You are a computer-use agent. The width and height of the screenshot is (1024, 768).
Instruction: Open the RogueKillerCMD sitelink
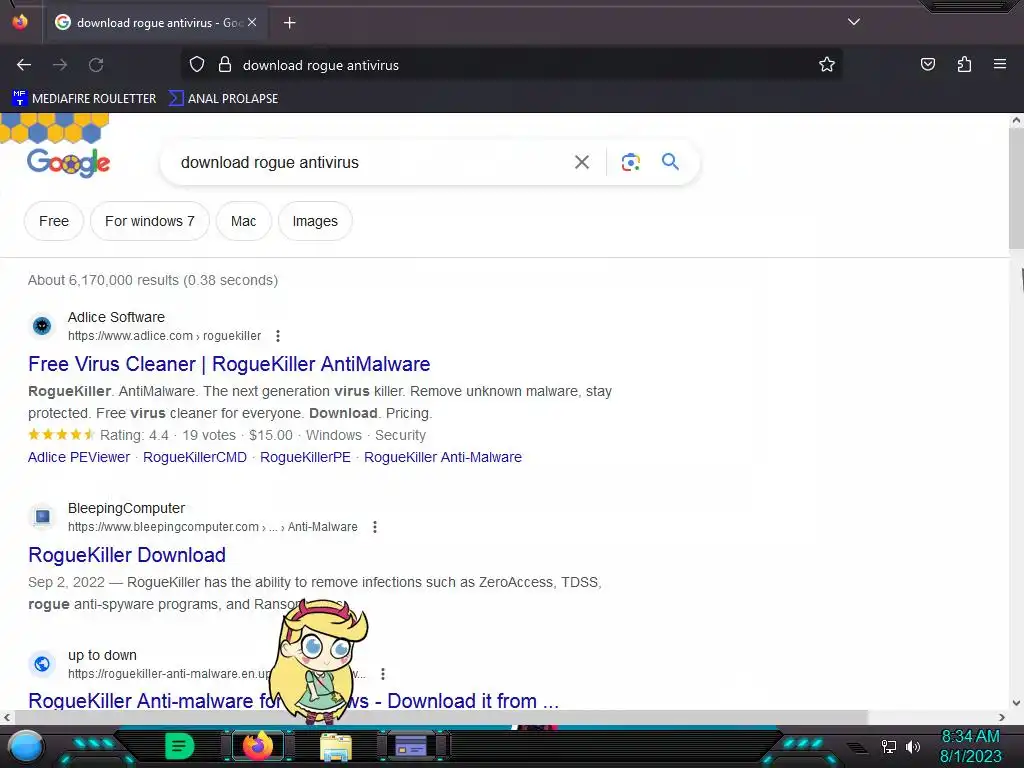click(x=195, y=457)
